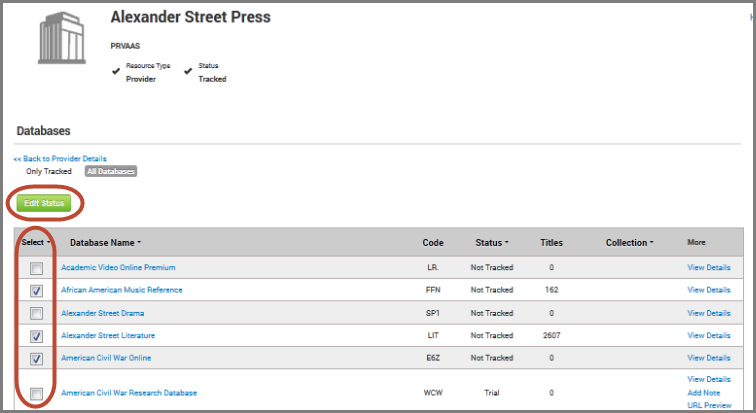The width and height of the screenshot is (756, 413).
Task: Click the PRVAAS provider code
Action: [x=125, y=46]
